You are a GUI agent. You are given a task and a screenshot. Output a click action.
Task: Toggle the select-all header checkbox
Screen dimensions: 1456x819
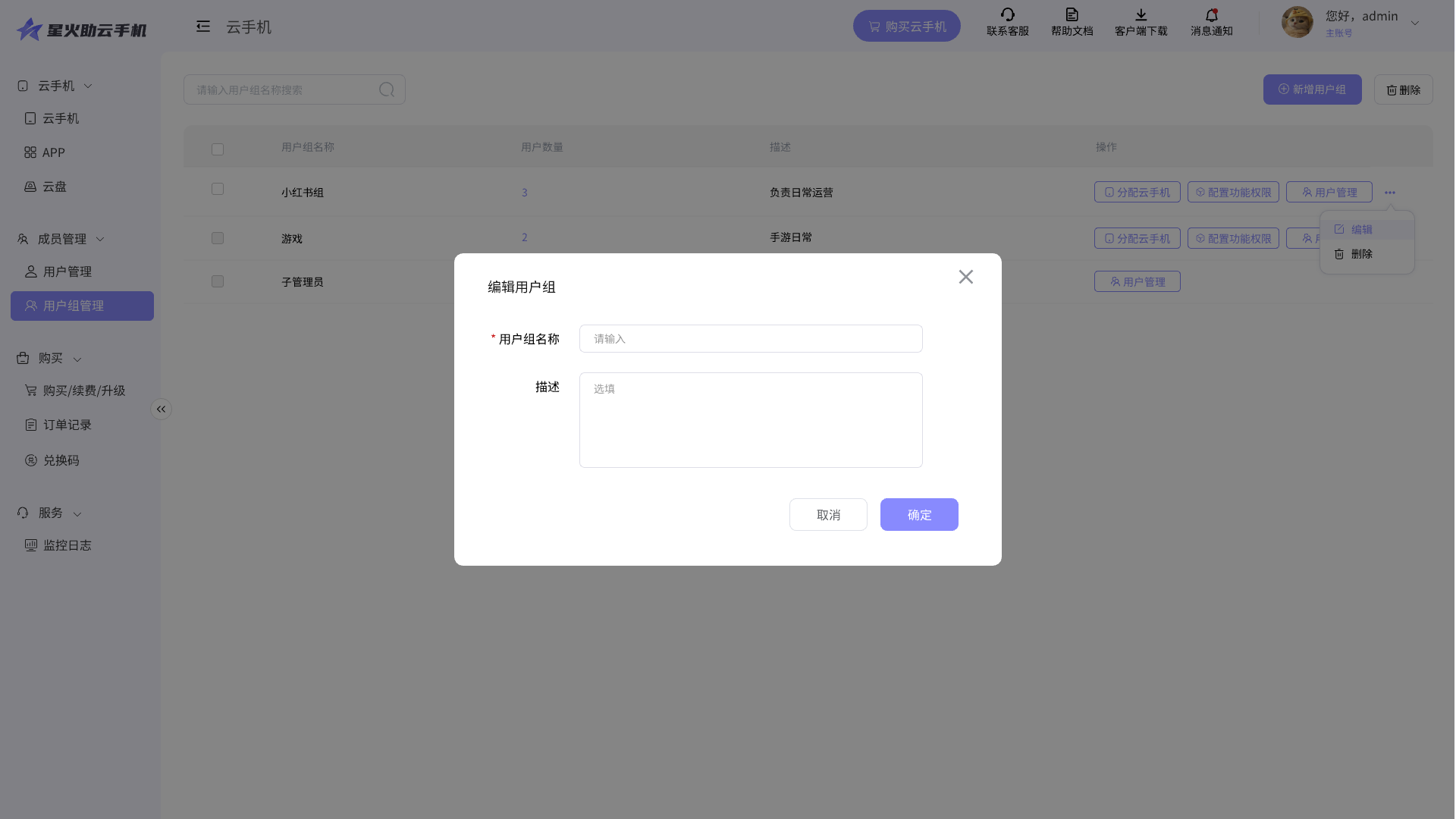pyautogui.click(x=218, y=149)
